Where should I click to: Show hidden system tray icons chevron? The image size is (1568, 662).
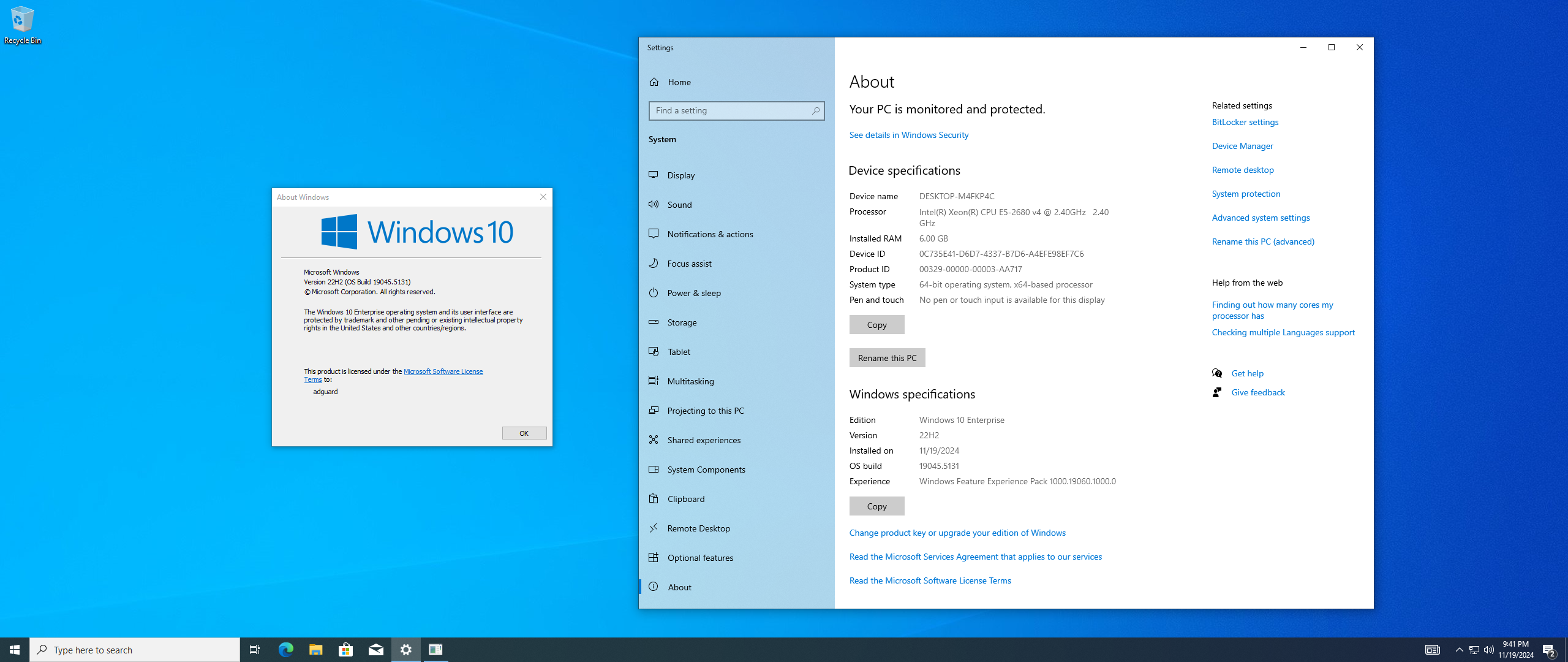click(x=1459, y=650)
